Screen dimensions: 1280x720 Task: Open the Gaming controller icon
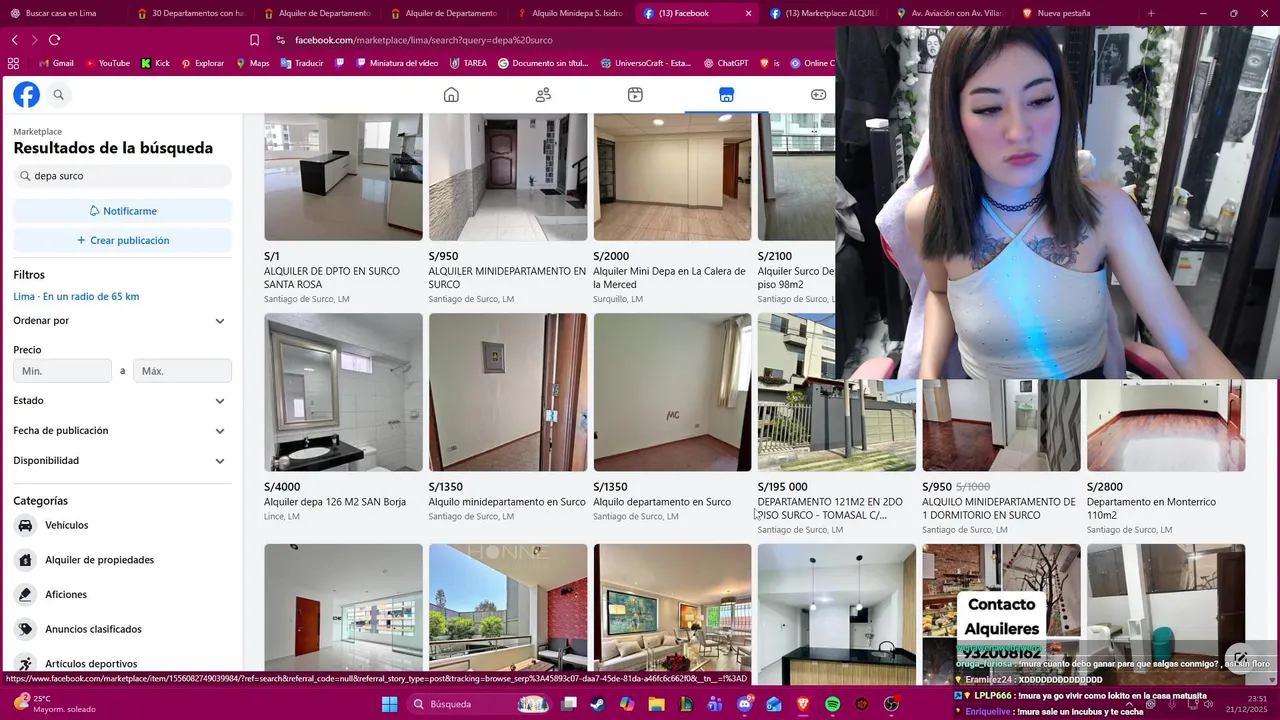pyautogui.click(x=818, y=95)
